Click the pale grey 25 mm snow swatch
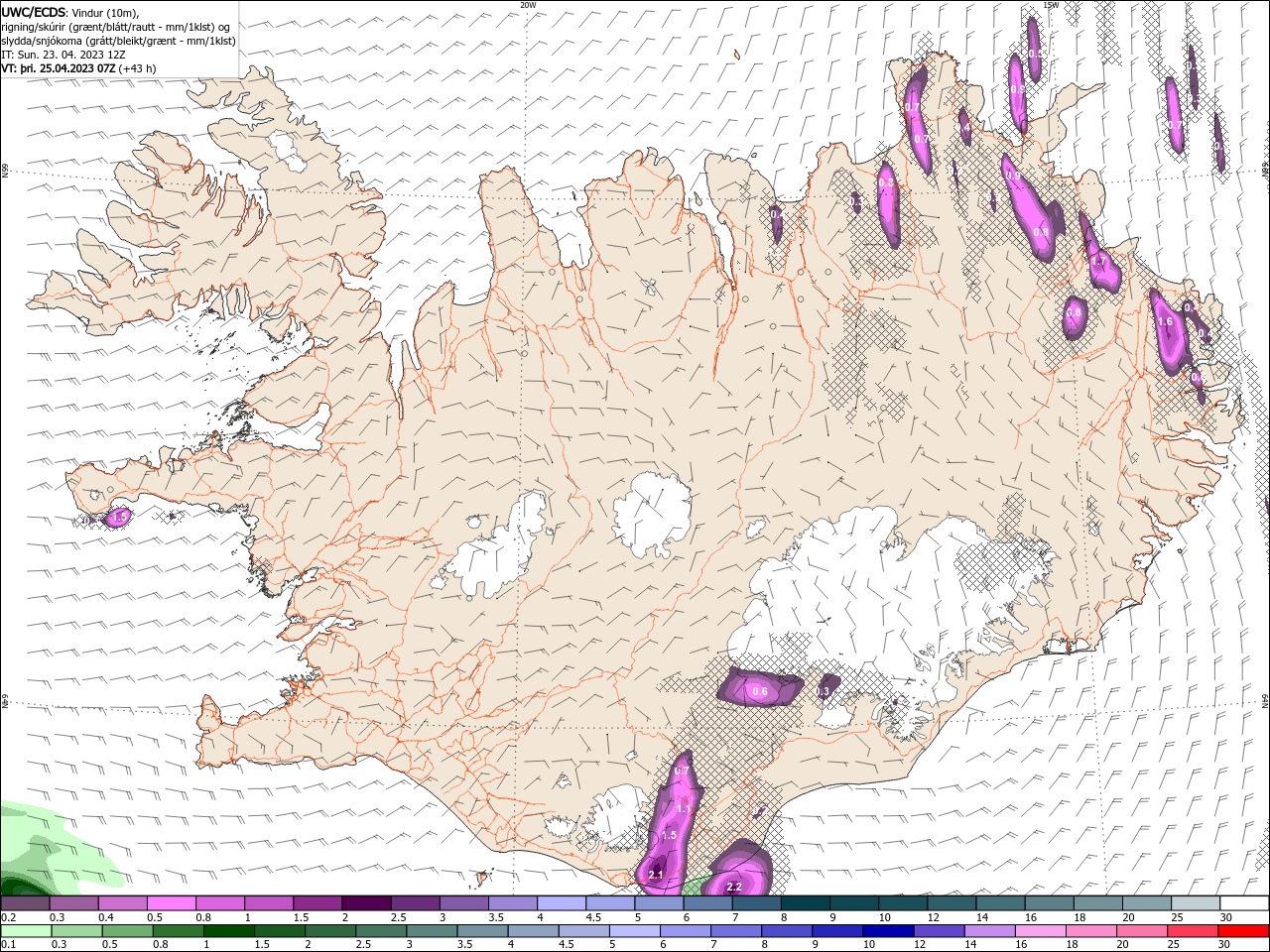Viewport: 1270px width, 952px height. click(1196, 903)
